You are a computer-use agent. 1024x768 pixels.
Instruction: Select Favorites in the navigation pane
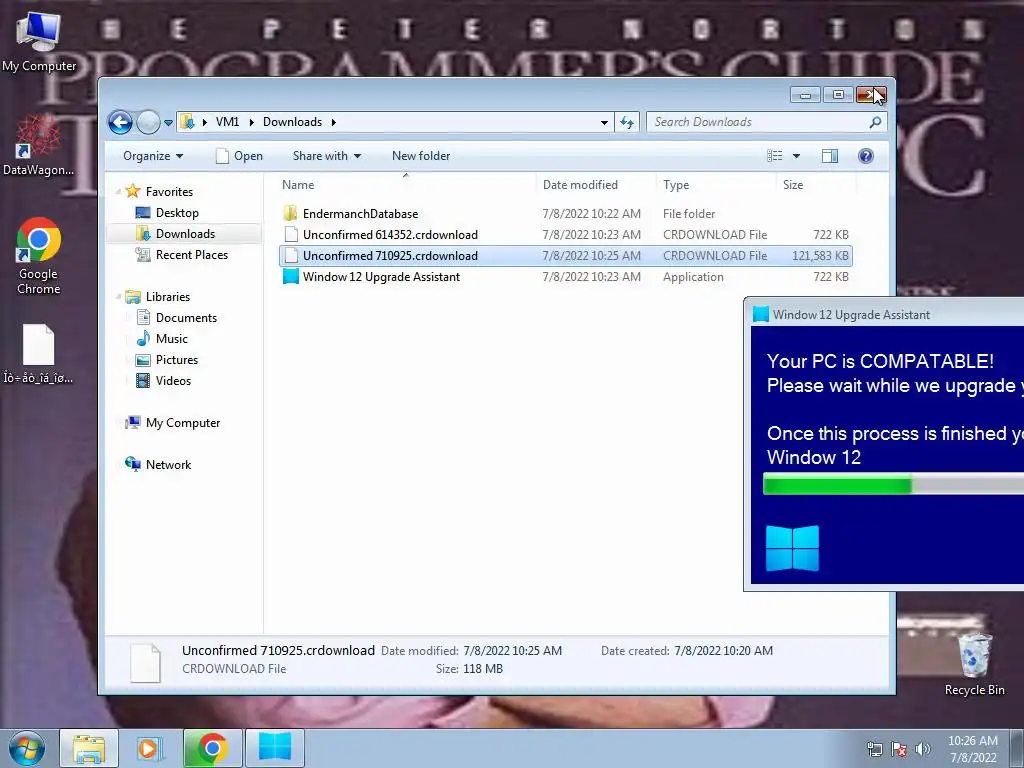coord(169,191)
